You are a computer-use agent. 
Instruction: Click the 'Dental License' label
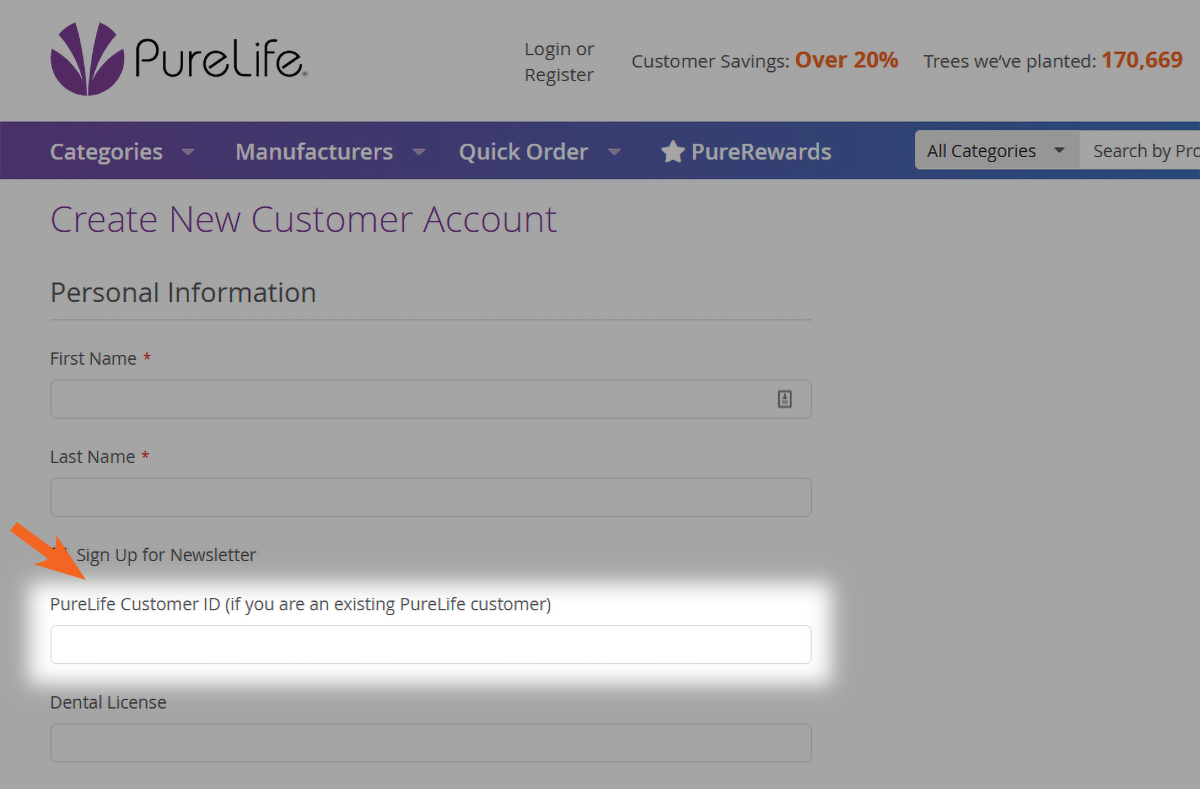108,703
